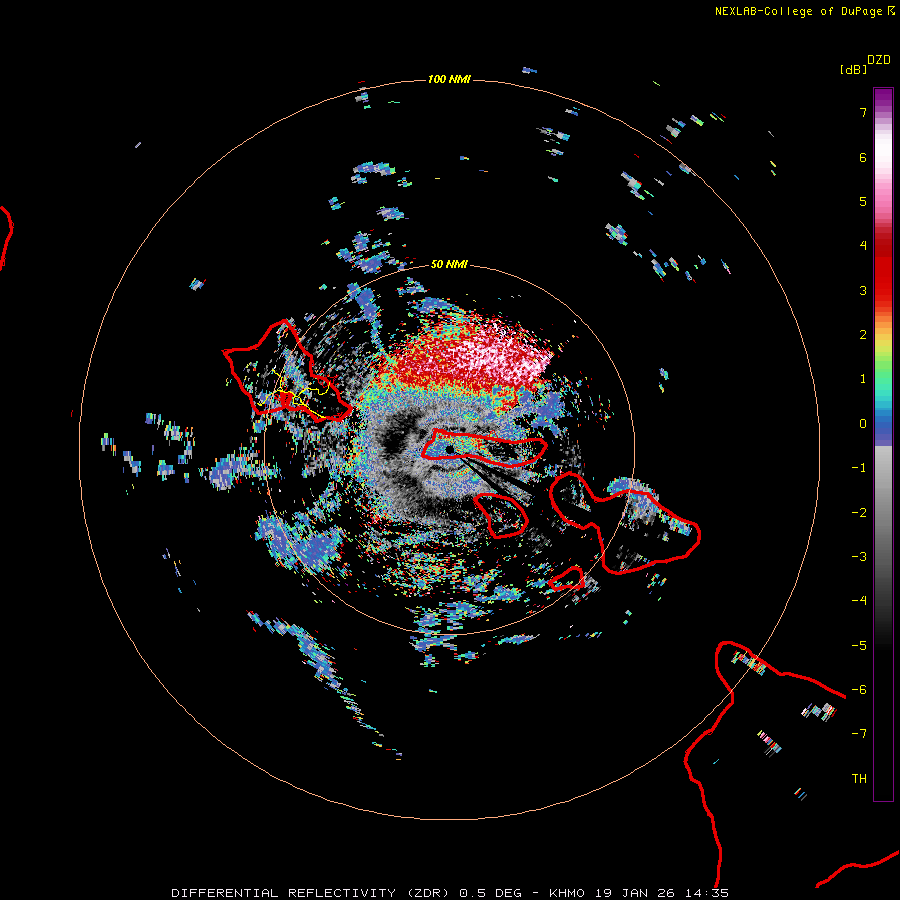Pick the purple top band of the color bar
Viewport: 900px width, 900px height.
pyautogui.click(x=883, y=99)
